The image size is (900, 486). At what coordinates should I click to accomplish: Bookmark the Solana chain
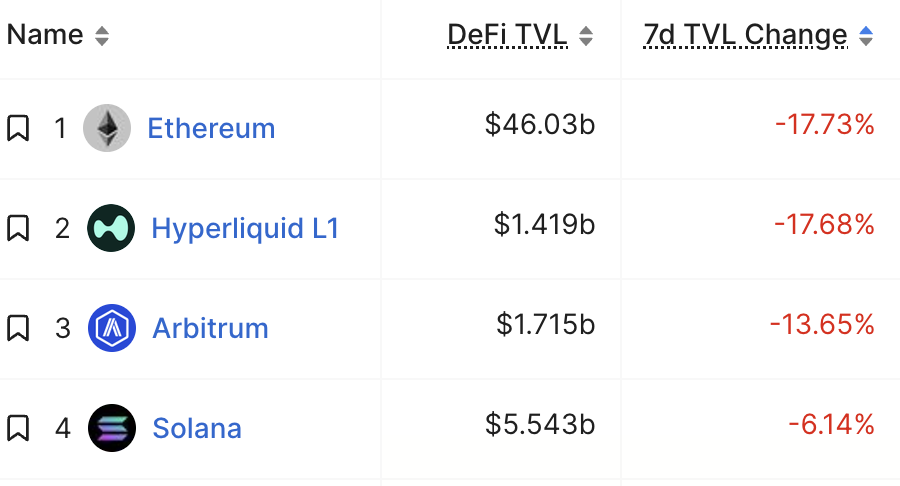tap(18, 428)
